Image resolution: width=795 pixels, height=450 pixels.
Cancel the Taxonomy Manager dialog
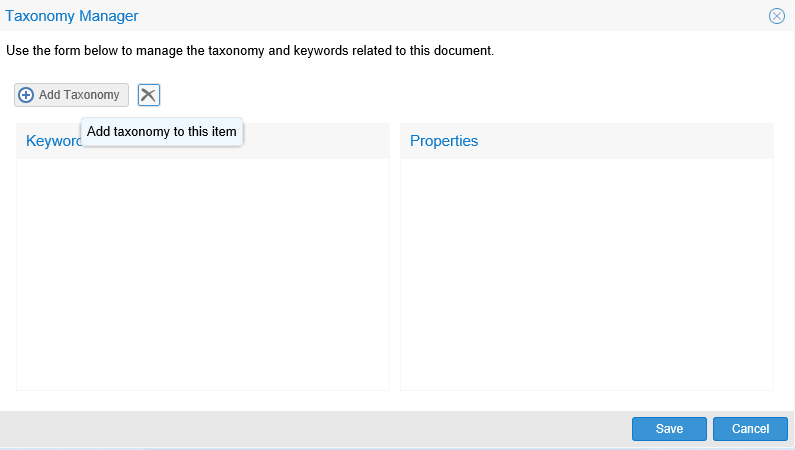pyautogui.click(x=750, y=429)
